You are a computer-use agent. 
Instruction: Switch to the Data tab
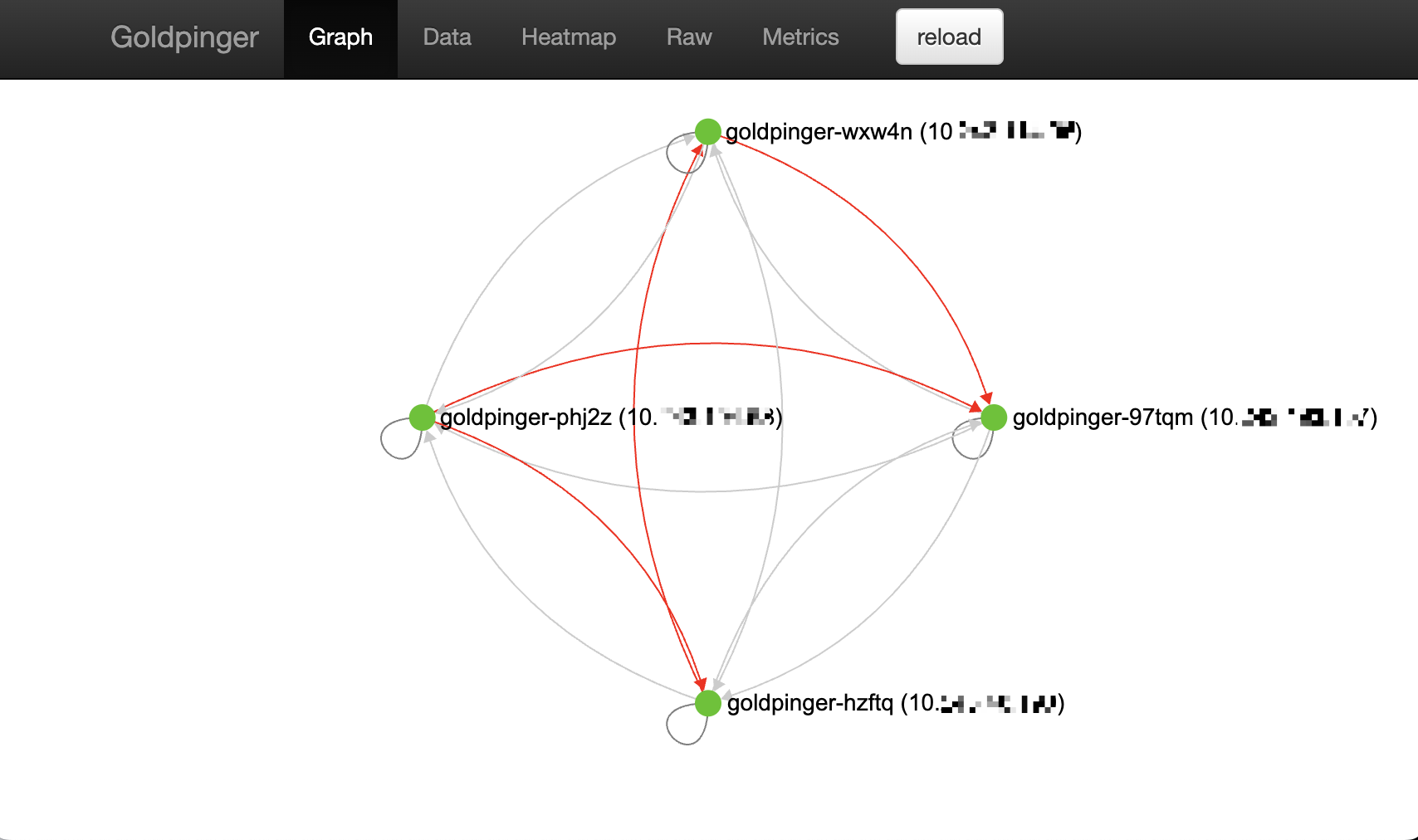447,37
